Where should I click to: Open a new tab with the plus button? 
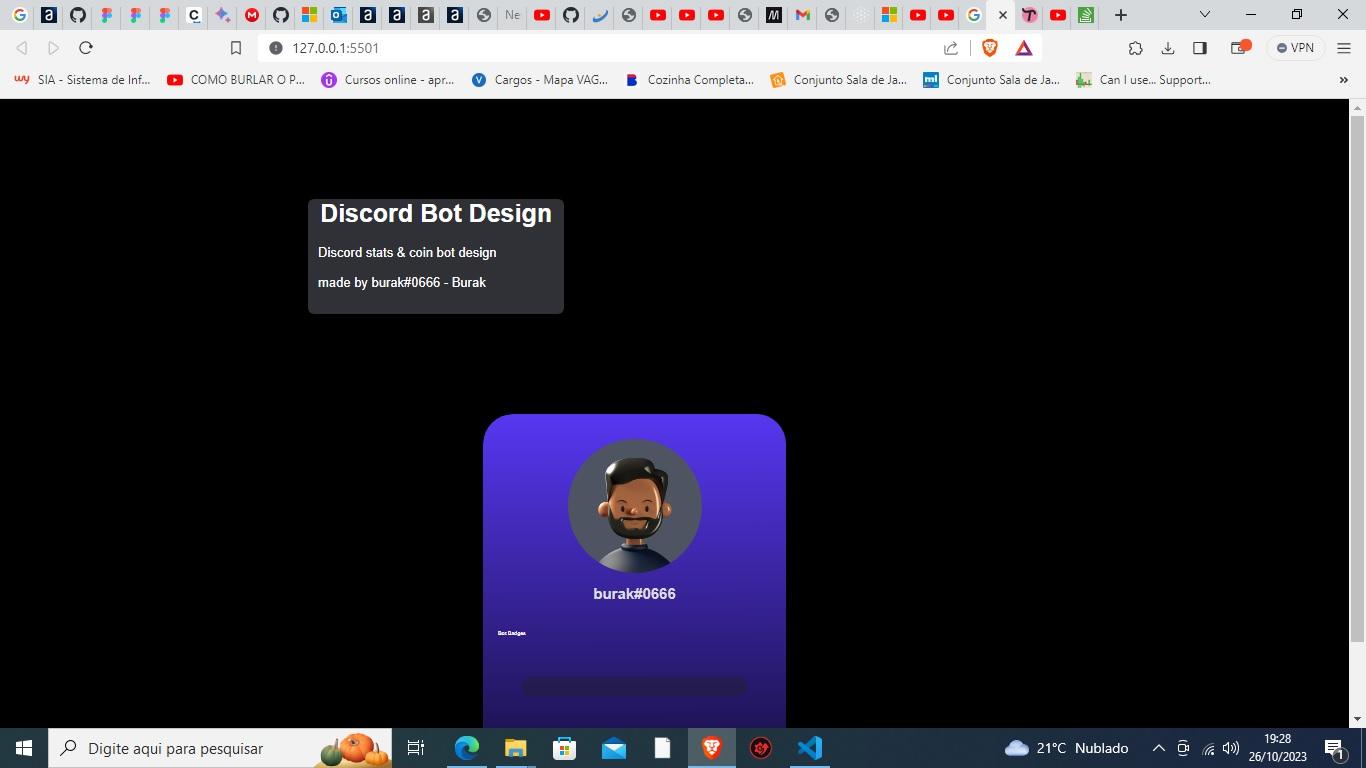1121,15
